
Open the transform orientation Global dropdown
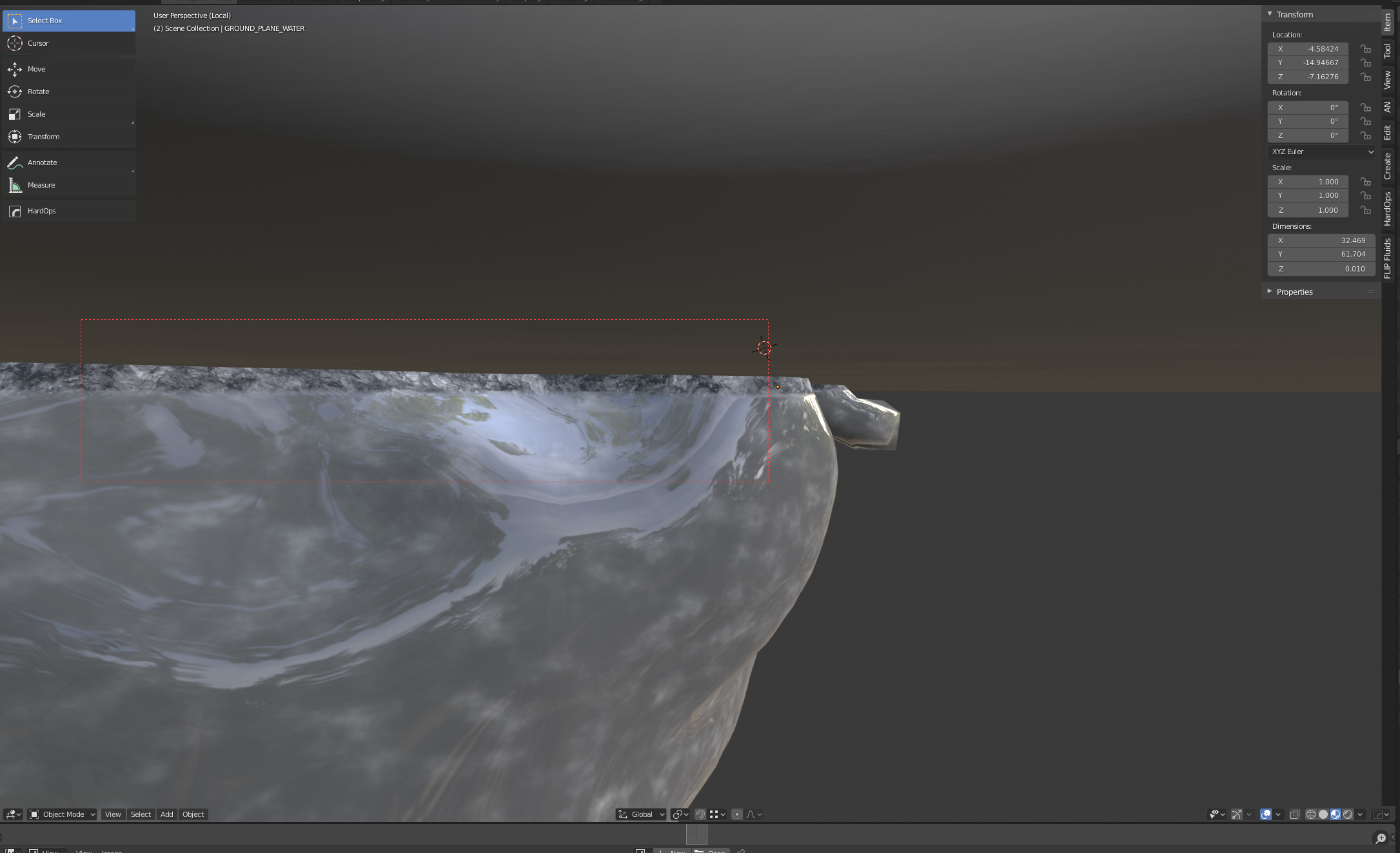(x=640, y=814)
